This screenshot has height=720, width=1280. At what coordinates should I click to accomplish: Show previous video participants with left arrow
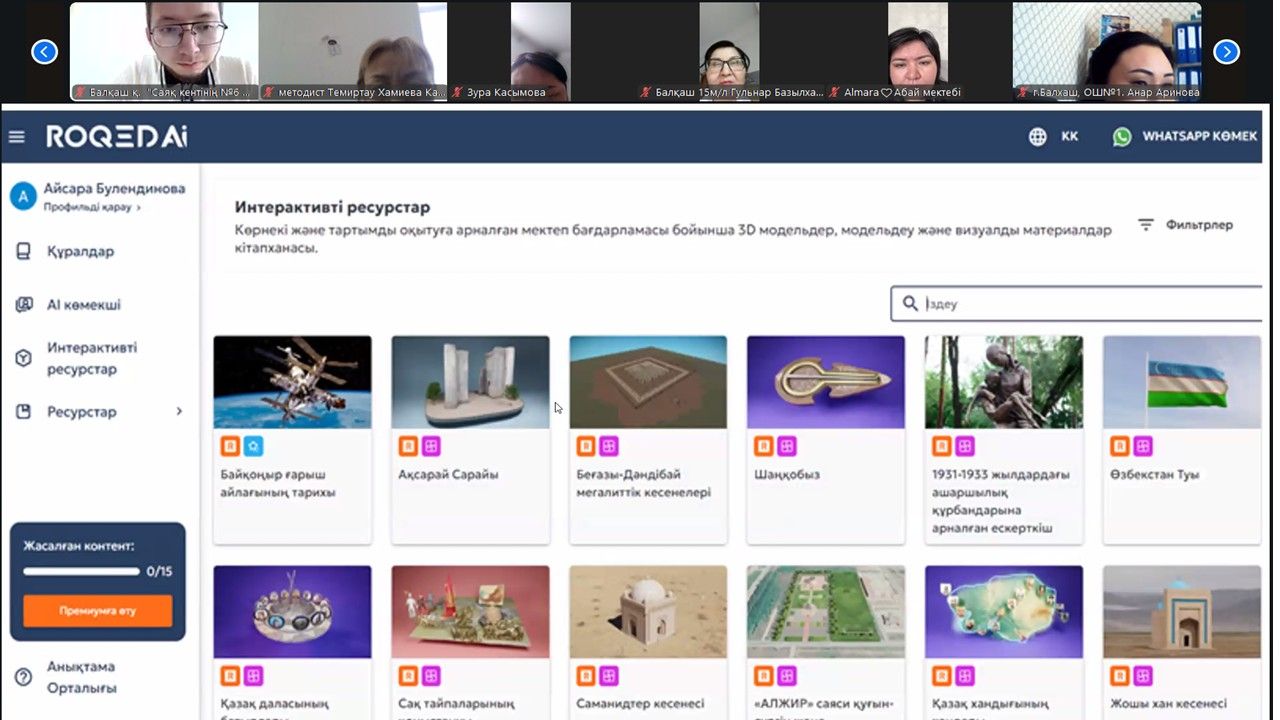coord(44,52)
